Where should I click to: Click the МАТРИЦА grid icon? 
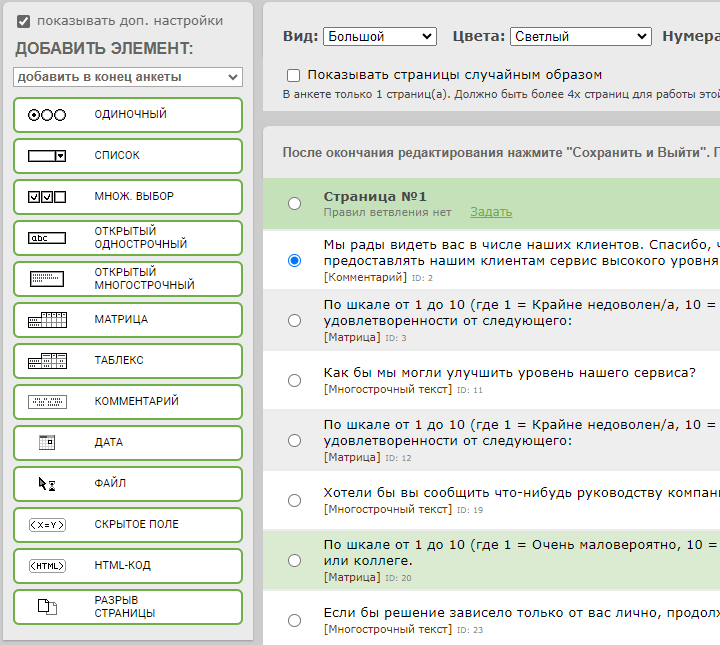coord(47,320)
